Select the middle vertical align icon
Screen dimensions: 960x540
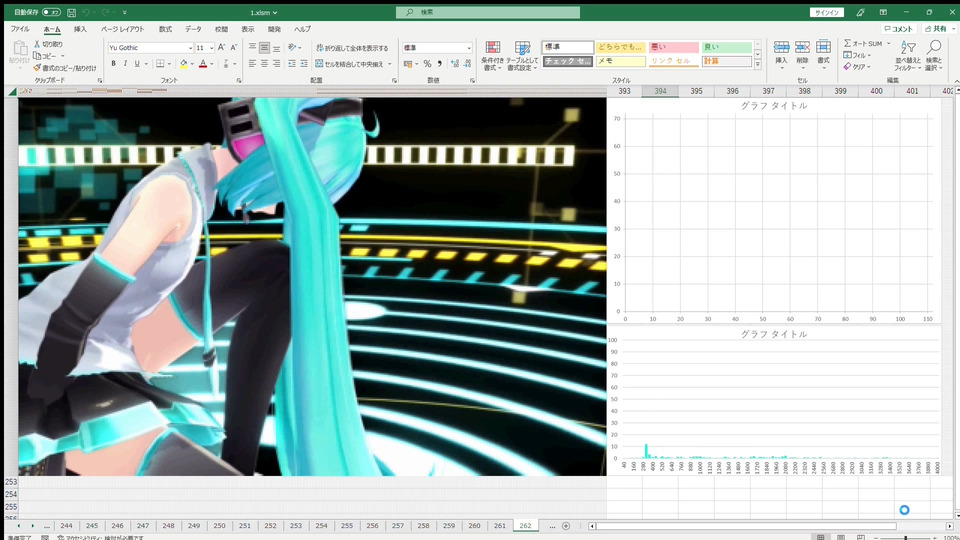(x=264, y=47)
